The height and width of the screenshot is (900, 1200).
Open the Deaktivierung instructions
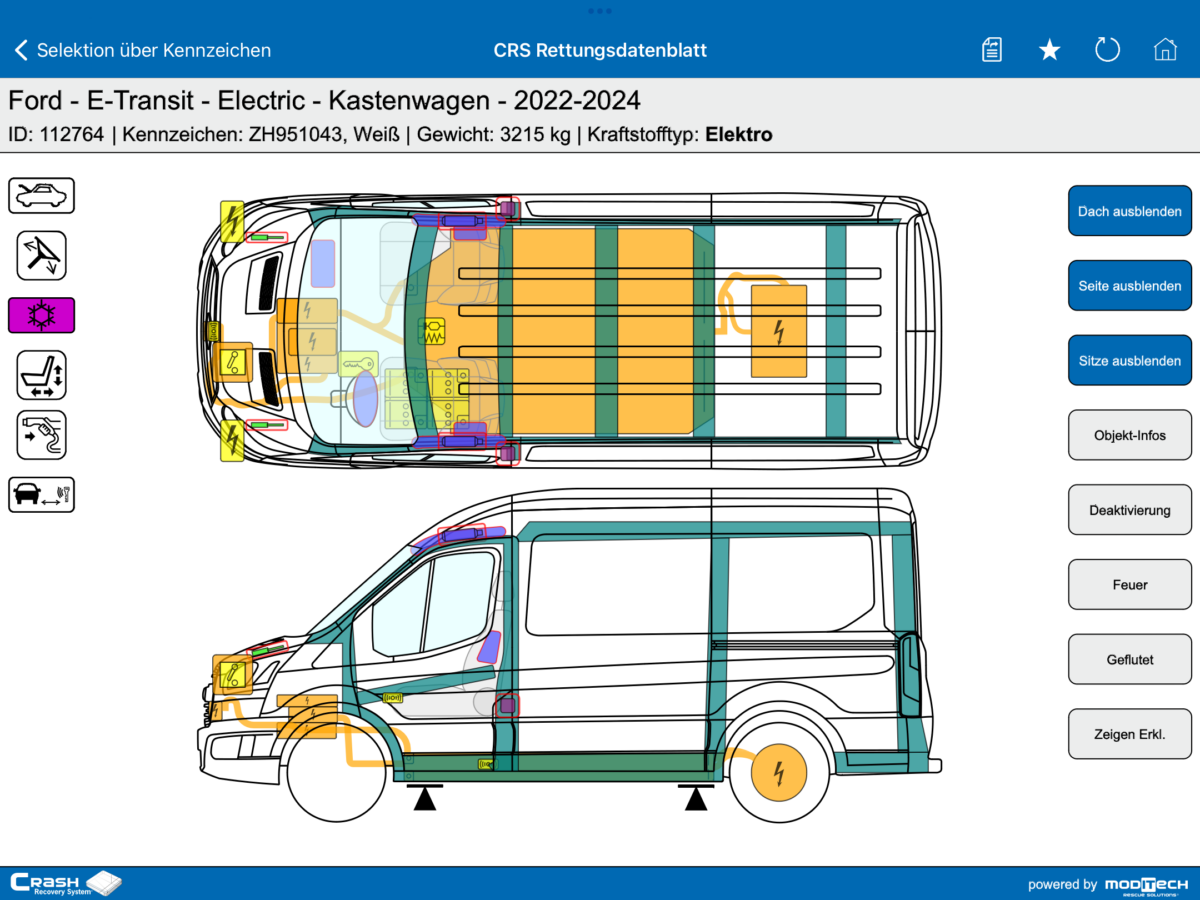1130,510
